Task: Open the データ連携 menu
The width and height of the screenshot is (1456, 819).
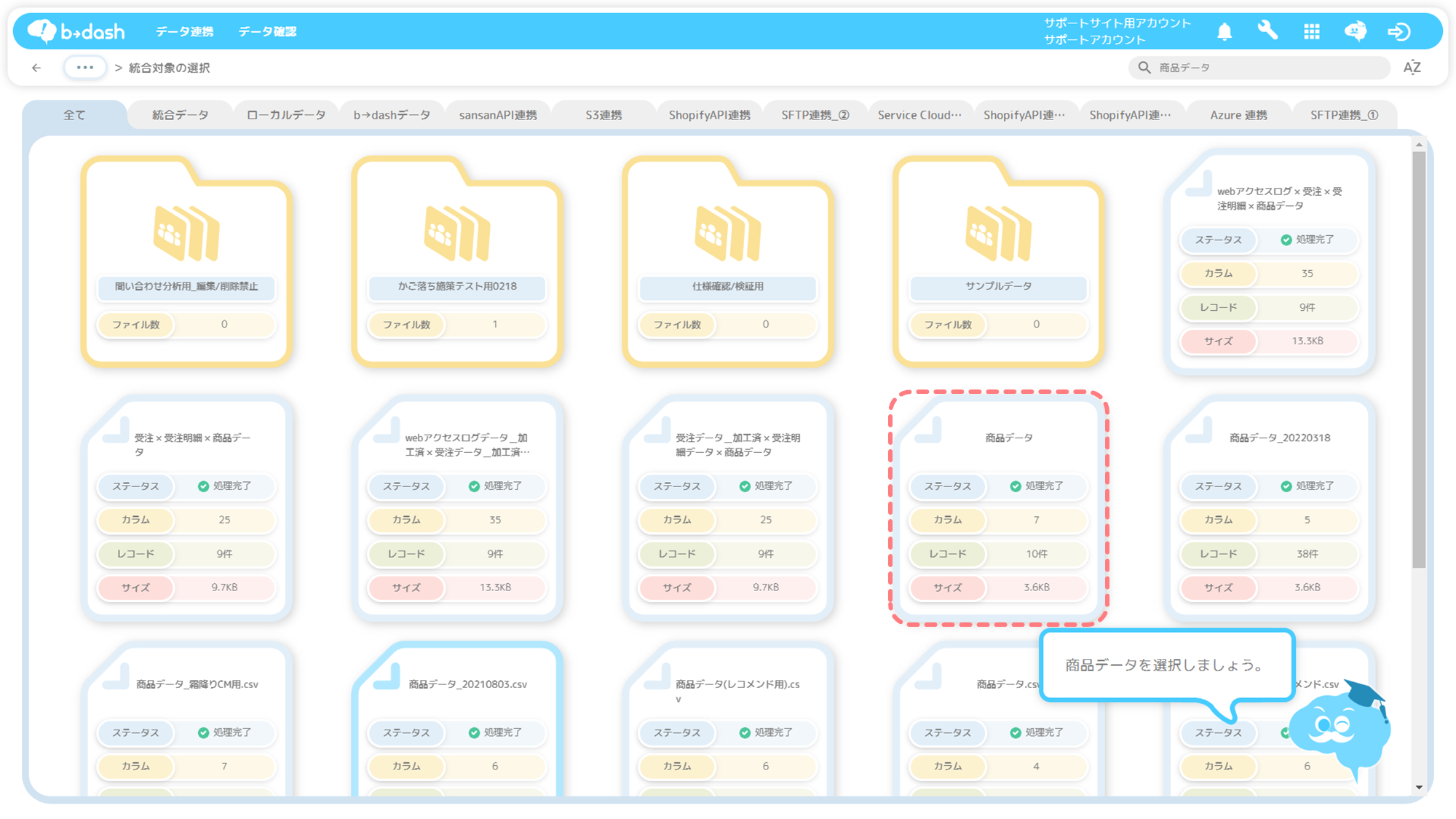Action: 184,31
